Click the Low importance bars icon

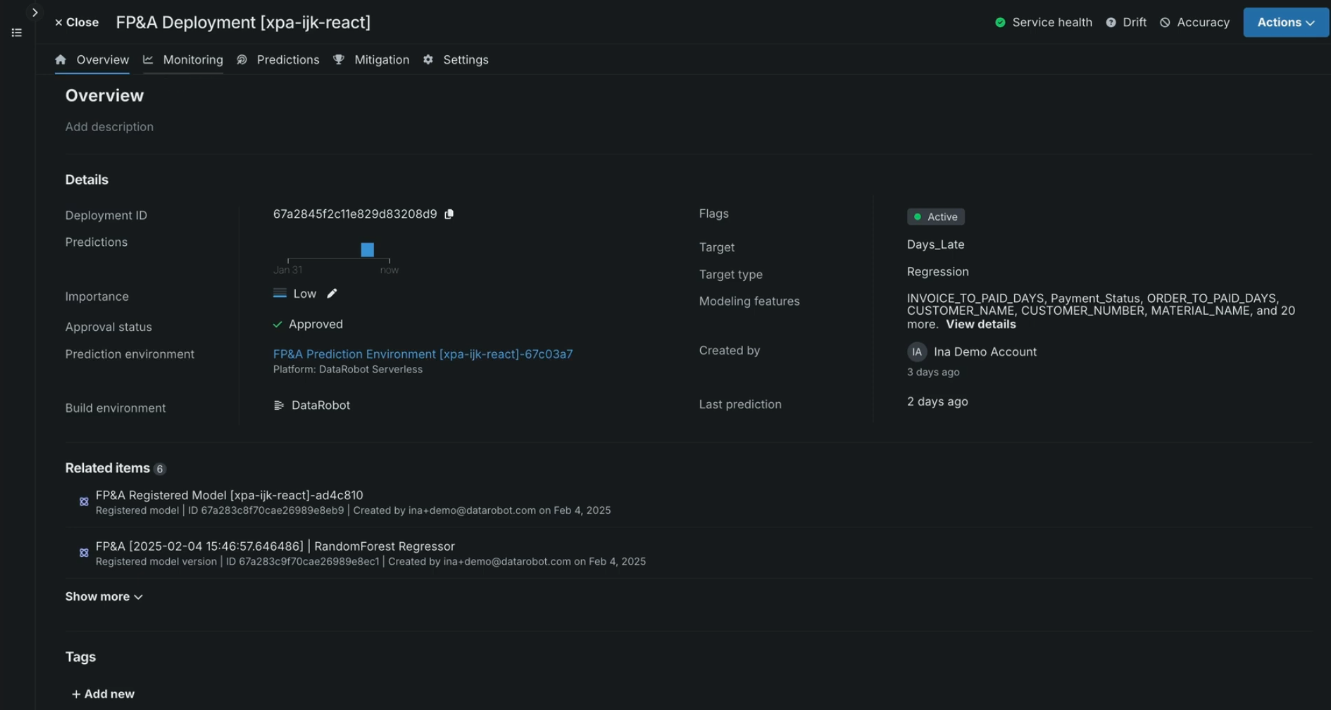280,293
